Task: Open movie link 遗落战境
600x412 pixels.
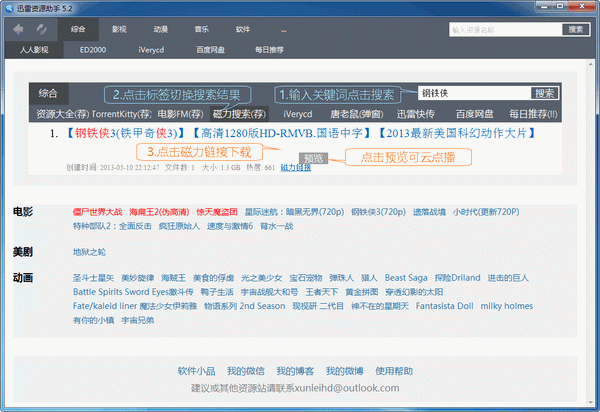Action: point(429,212)
